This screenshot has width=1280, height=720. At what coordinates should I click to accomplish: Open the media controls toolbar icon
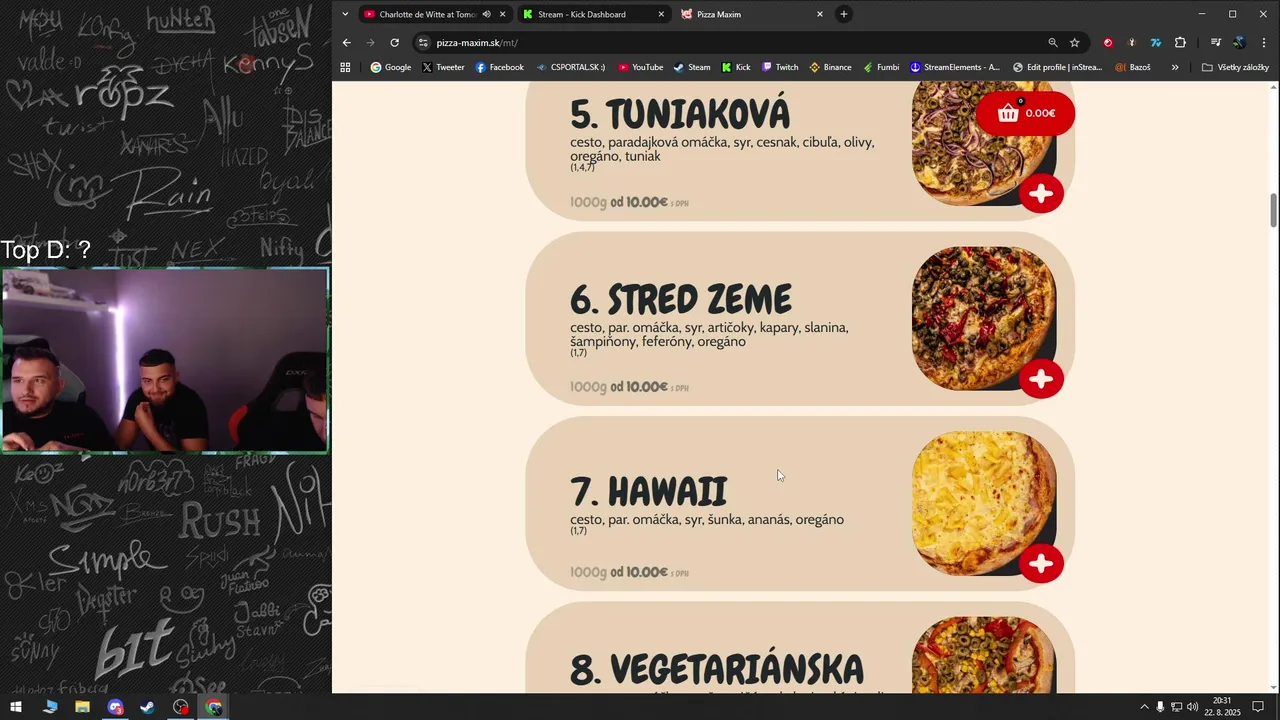coord(1216,42)
